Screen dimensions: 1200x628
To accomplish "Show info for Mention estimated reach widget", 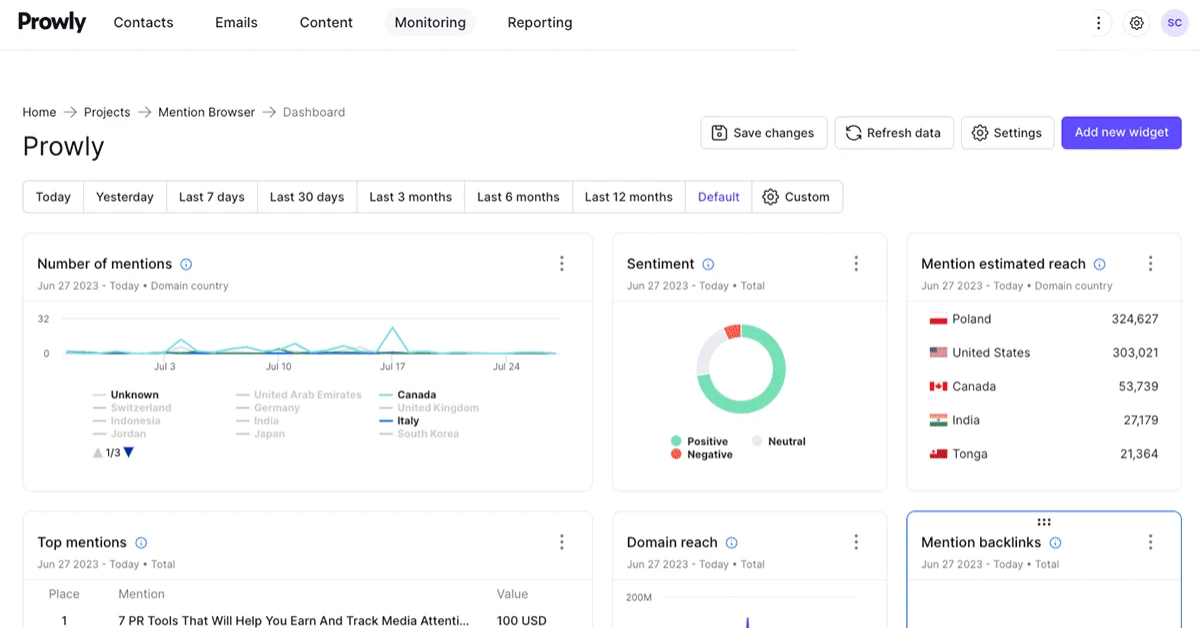I will pyautogui.click(x=1100, y=264).
